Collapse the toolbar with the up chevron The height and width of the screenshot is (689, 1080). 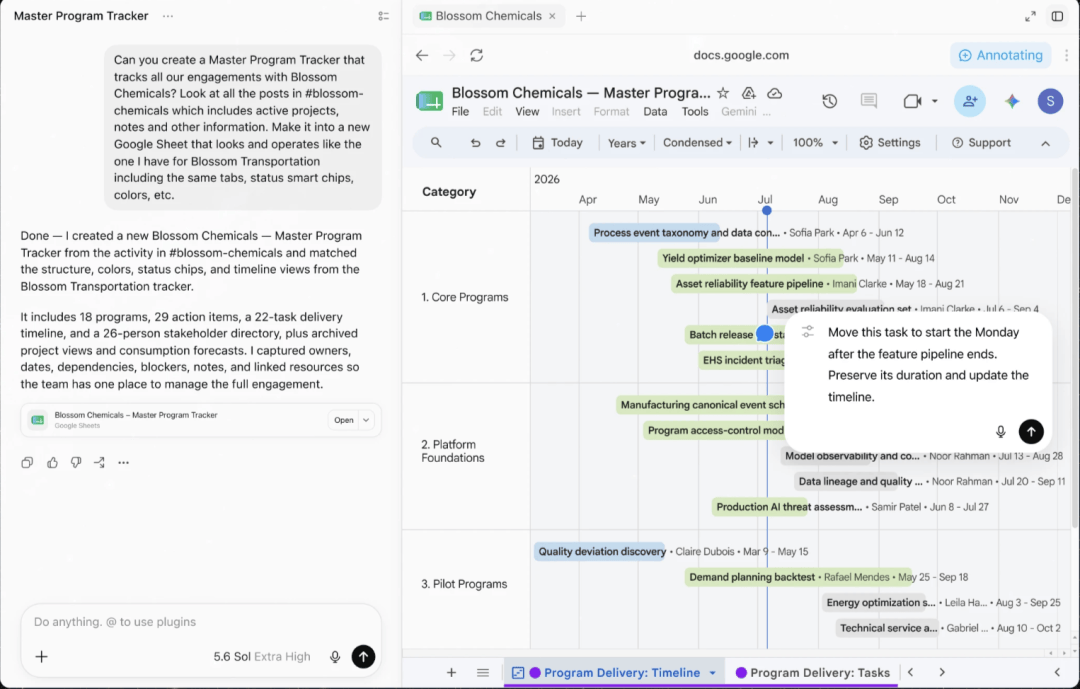tap(1046, 143)
